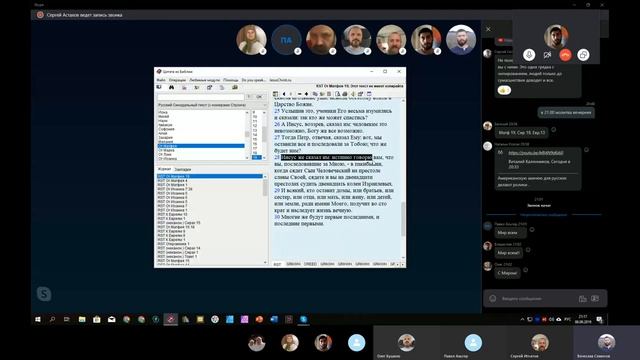Click the first book icon in left toolbar

pos(159,87)
